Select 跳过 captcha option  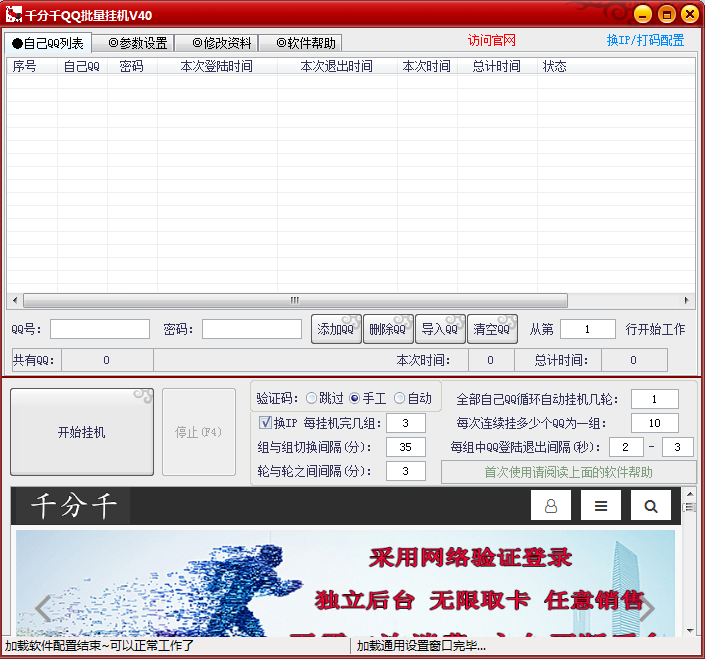pos(325,398)
